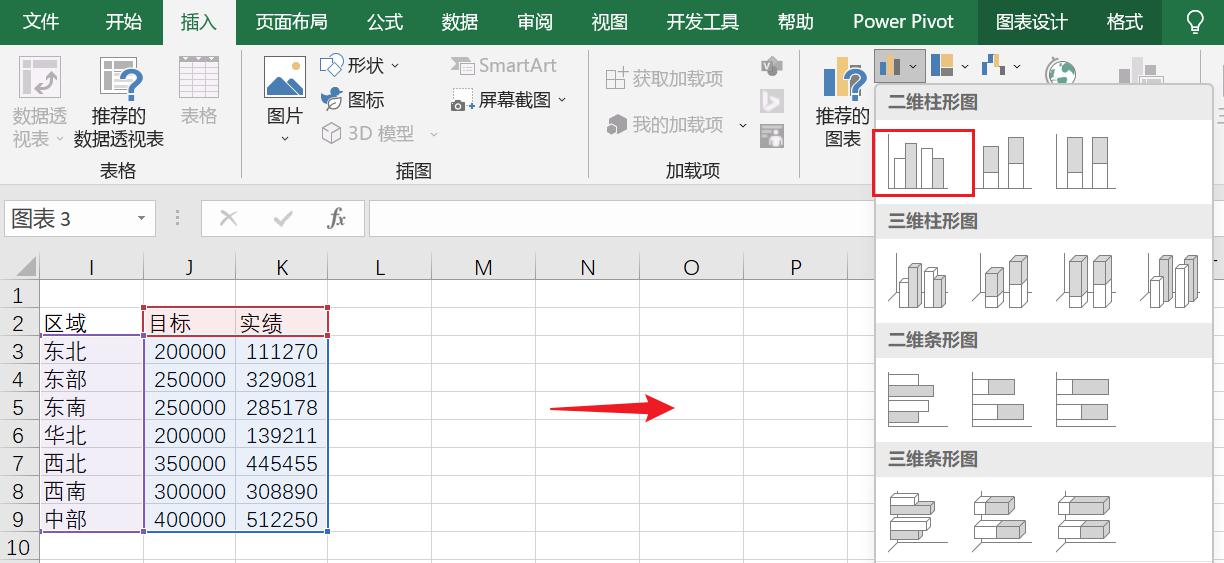Open the 格式 tab
Screen dimensions: 1224x563
1125,22
